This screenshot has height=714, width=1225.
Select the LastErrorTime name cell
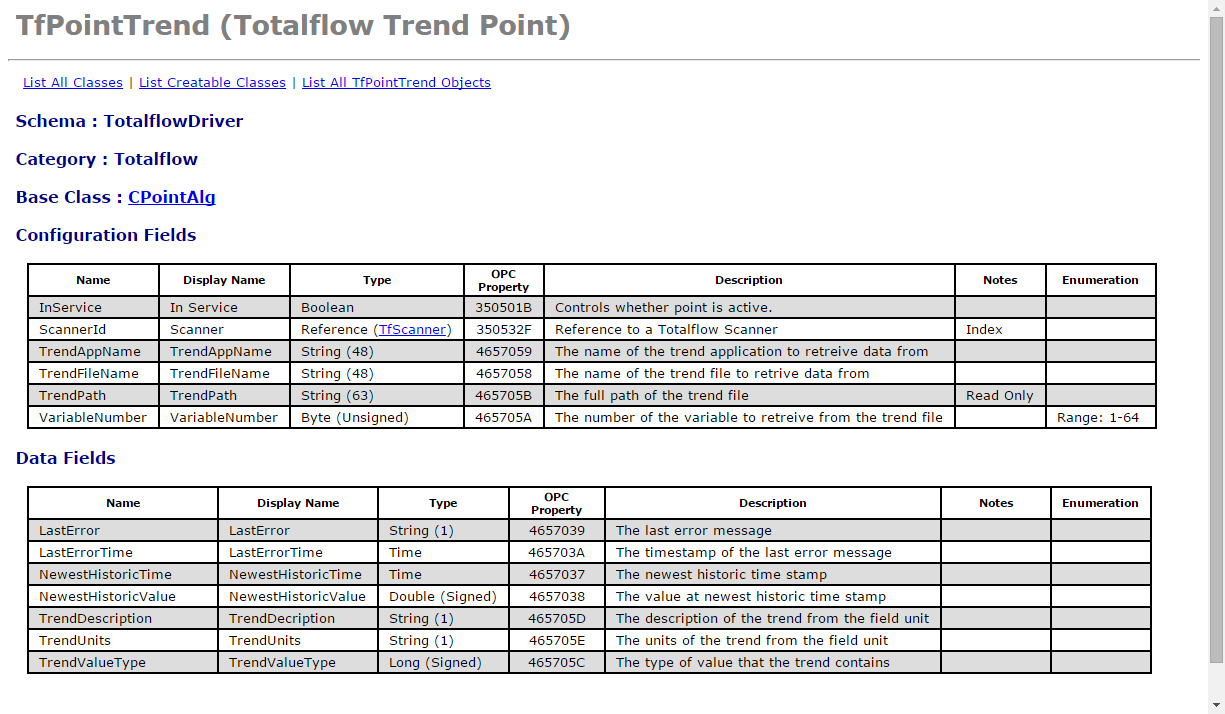(86, 552)
